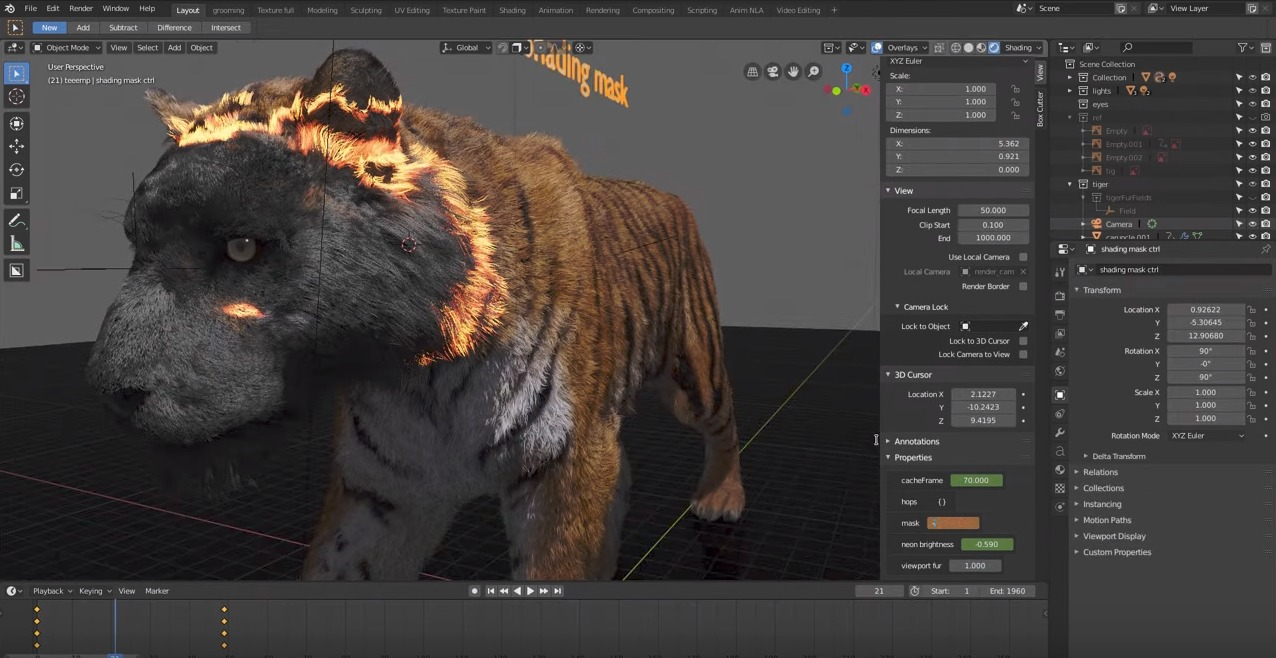
Task: Expand the Annotations panel
Action: pyautogui.click(x=916, y=441)
